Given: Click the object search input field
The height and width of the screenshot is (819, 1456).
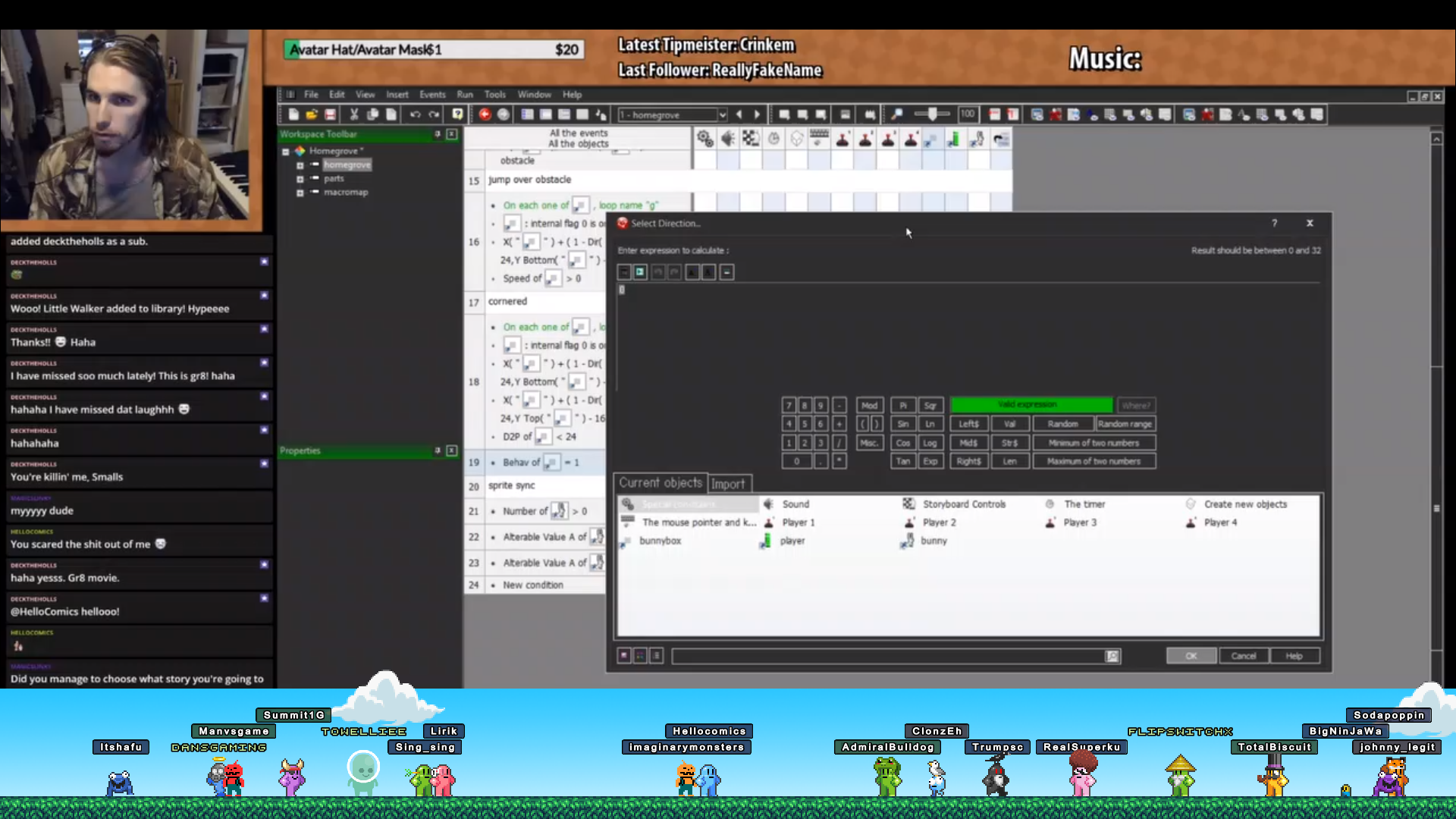Looking at the screenshot, I should (x=887, y=656).
